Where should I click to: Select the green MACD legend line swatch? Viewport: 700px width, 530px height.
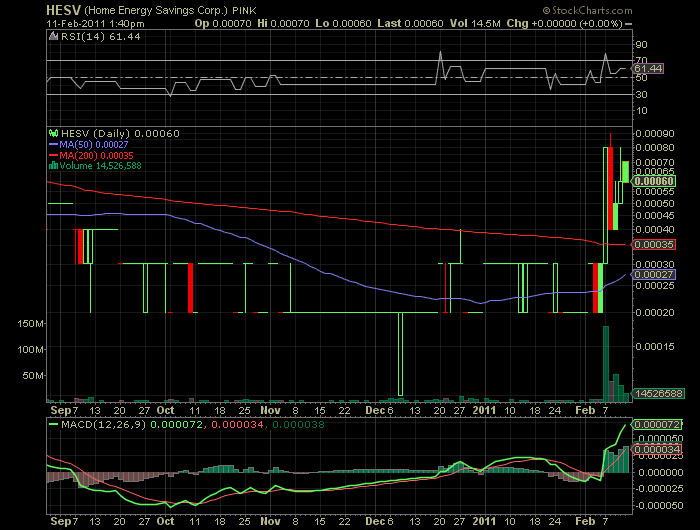[x=53, y=425]
